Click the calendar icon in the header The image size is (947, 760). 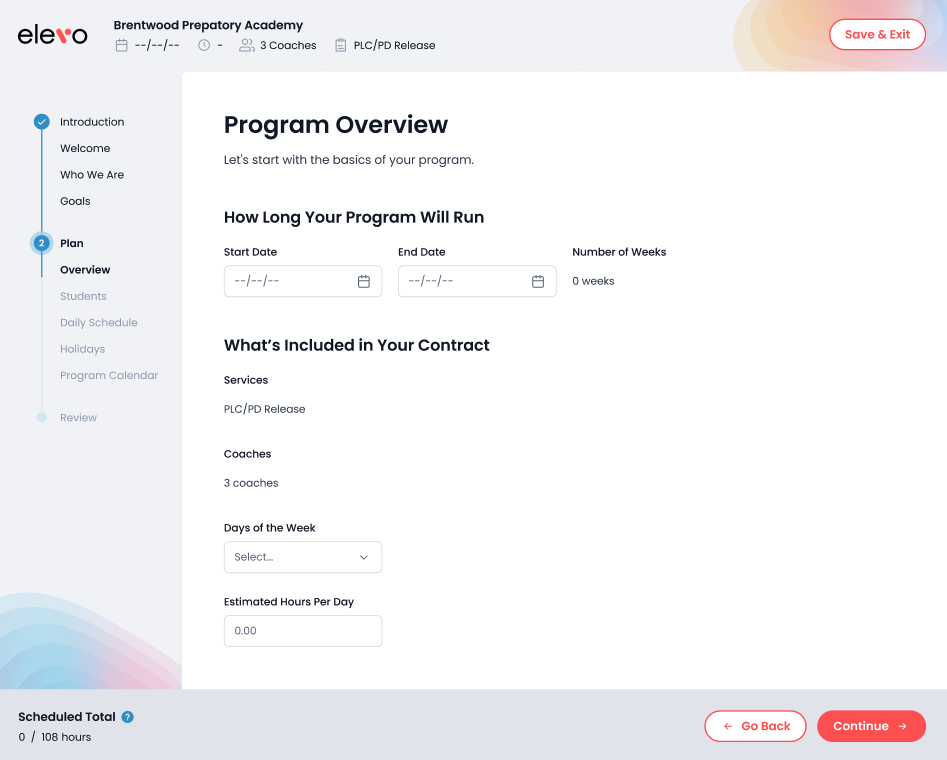tap(122, 45)
